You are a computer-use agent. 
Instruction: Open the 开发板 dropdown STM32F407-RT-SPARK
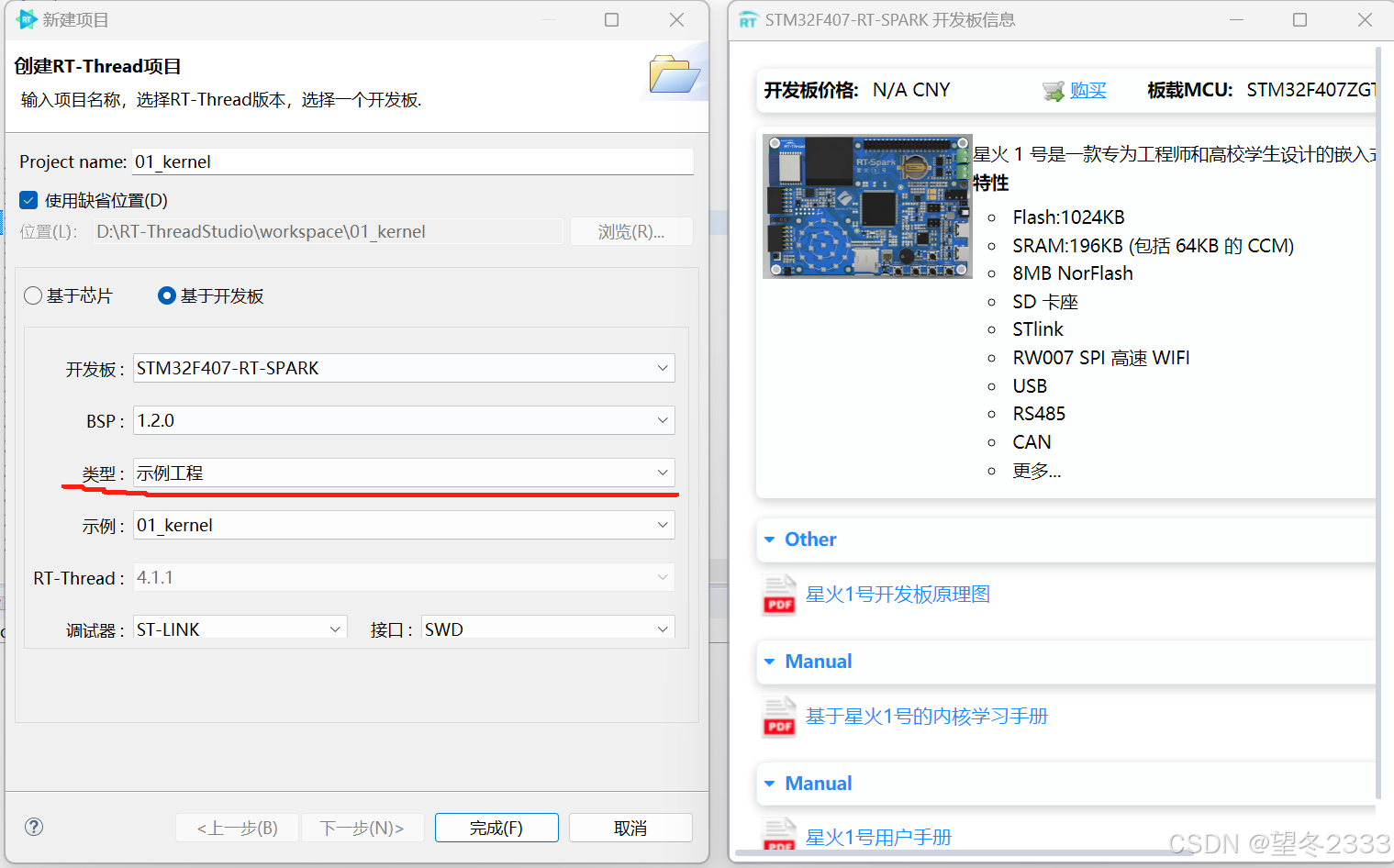(404, 368)
